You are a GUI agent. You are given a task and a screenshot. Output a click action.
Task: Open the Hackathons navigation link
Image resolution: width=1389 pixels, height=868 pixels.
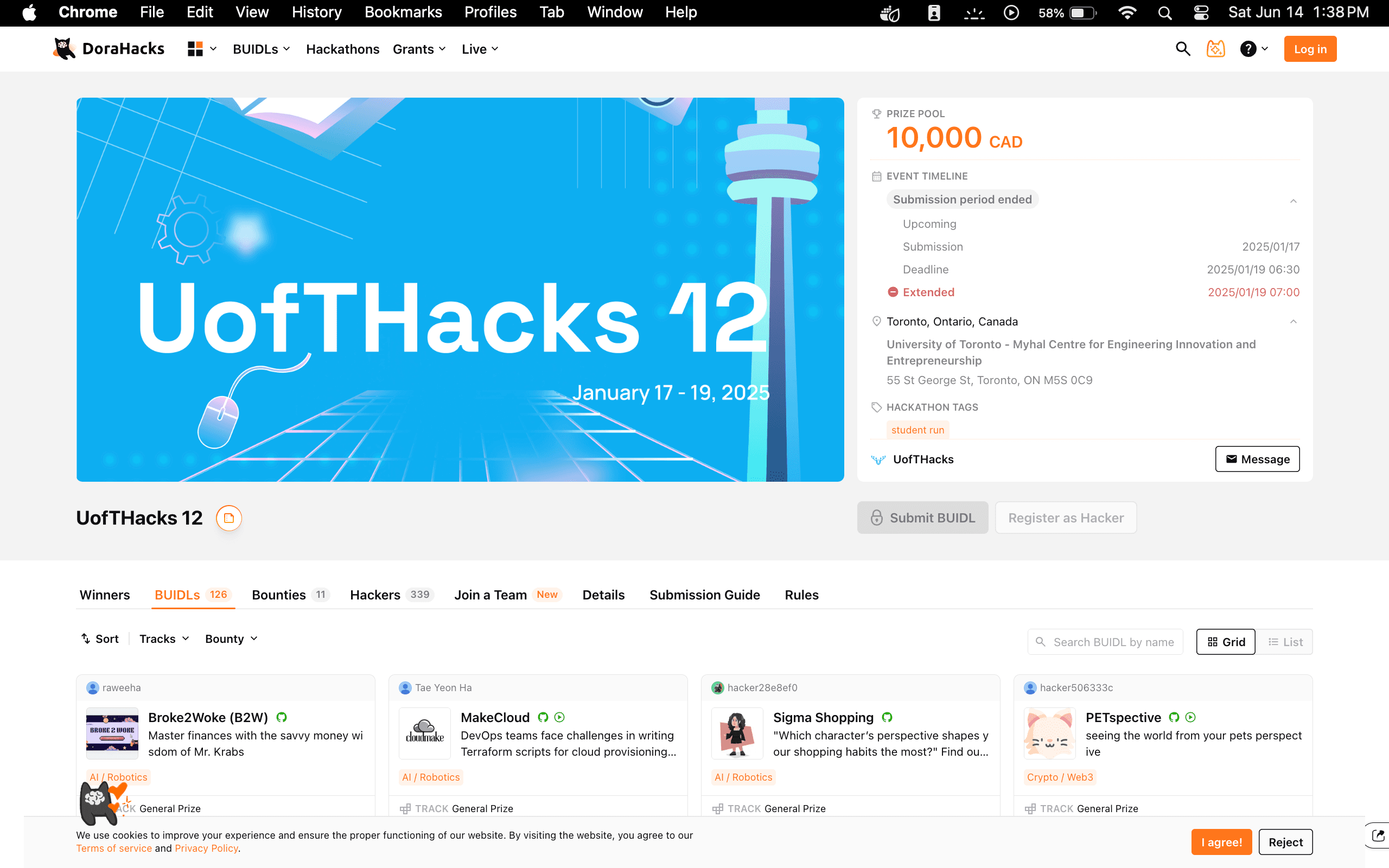pyautogui.click(x=343, y=49)
